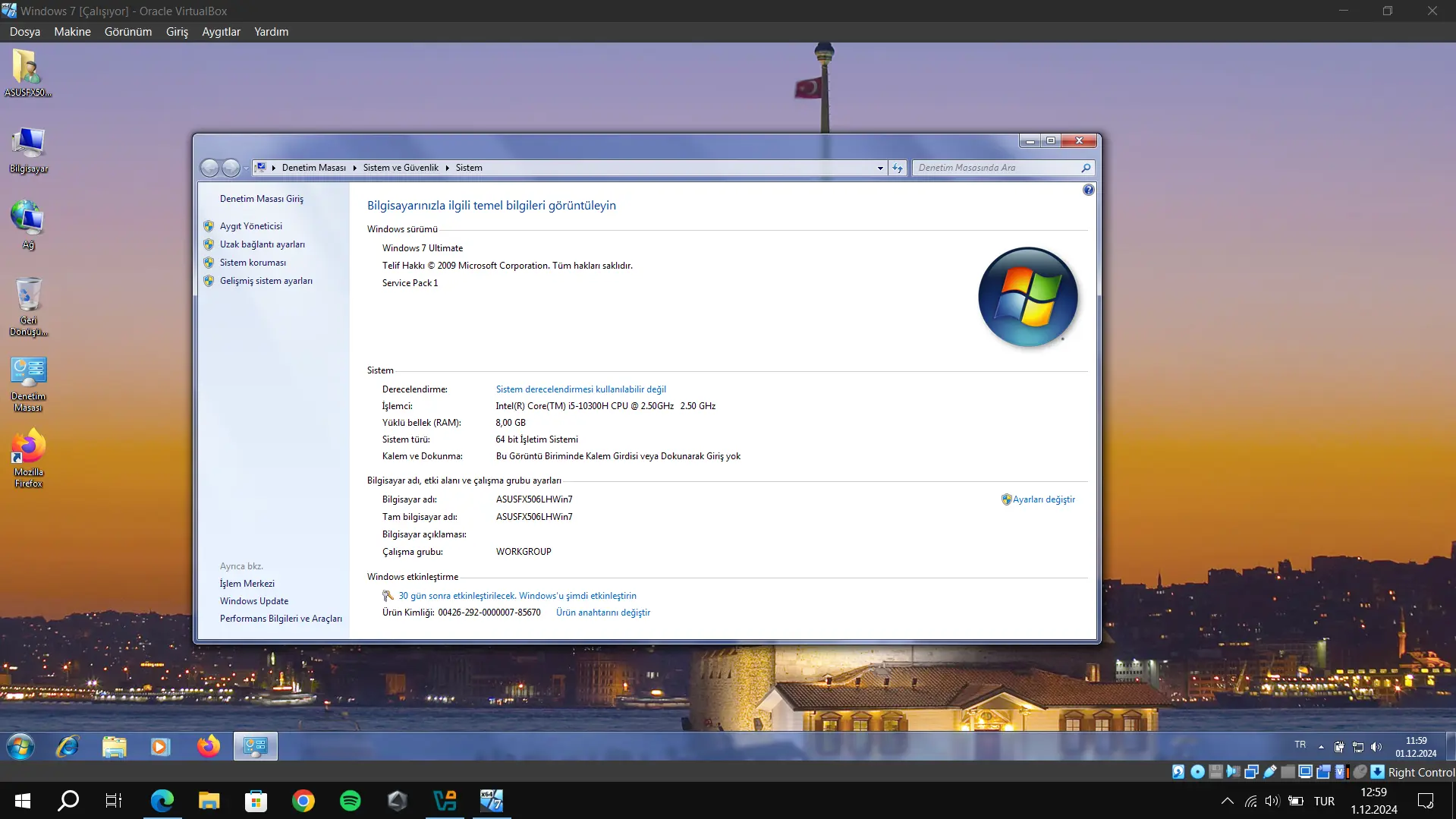Select the Denetim Masası desktop icon
Screen dimensions: 1456x819
[x=28, y=384]
